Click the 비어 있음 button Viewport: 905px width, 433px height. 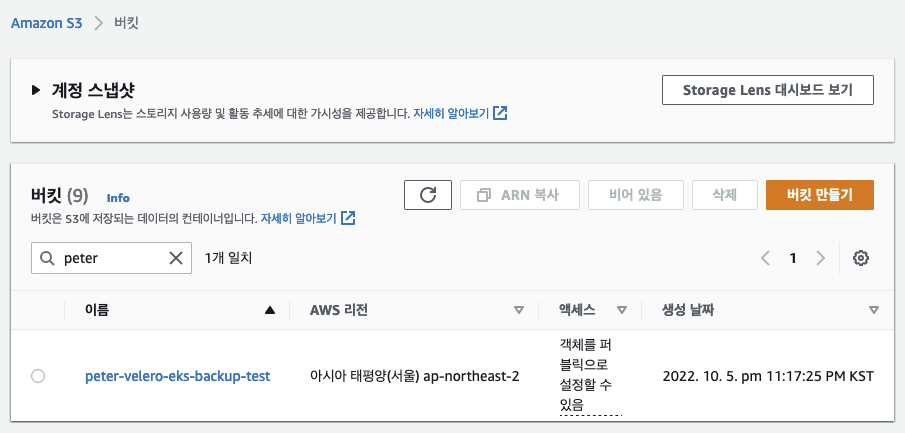coord(635,195)
